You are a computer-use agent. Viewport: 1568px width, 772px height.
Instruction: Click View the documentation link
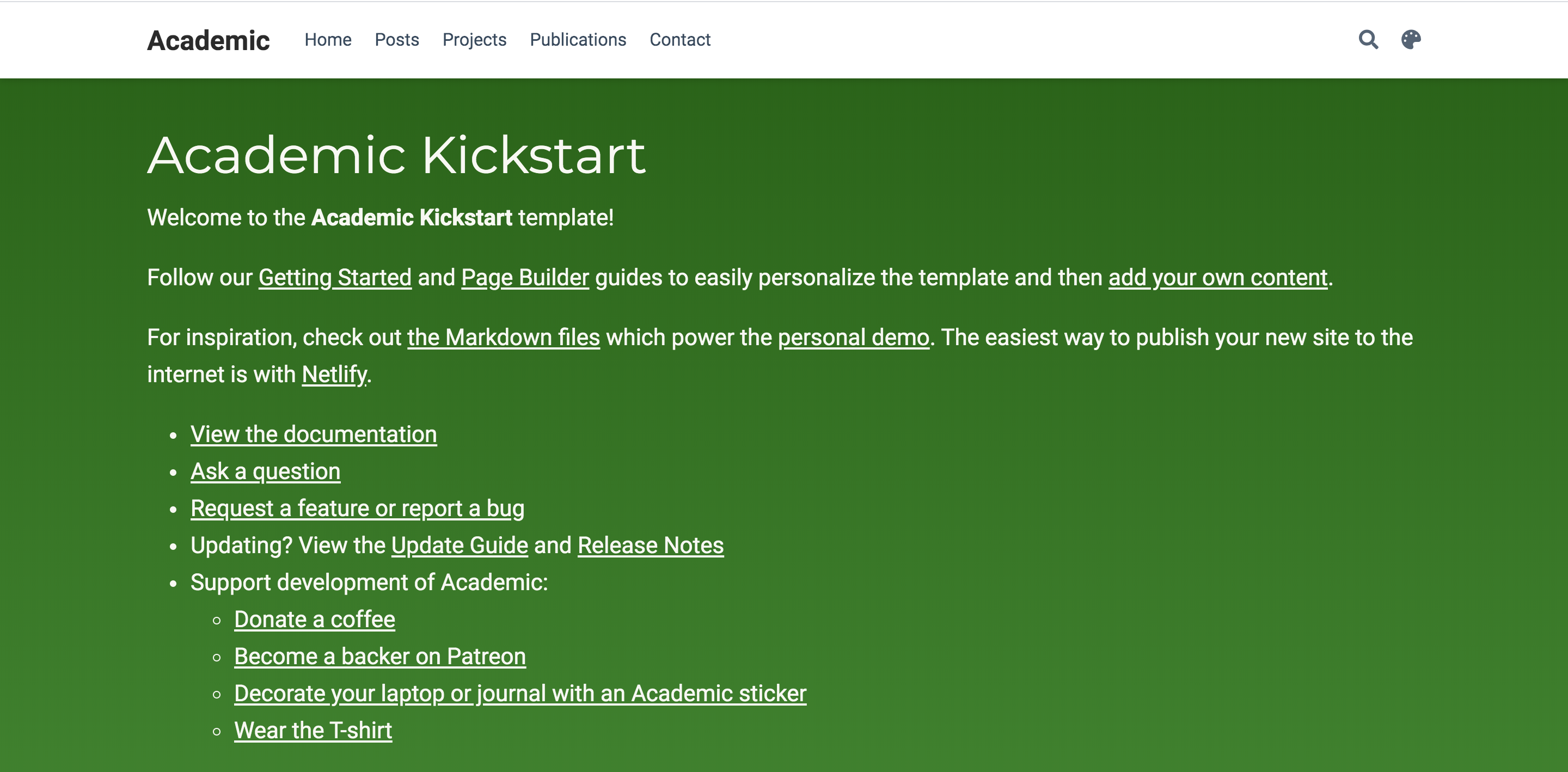point(314,434)
